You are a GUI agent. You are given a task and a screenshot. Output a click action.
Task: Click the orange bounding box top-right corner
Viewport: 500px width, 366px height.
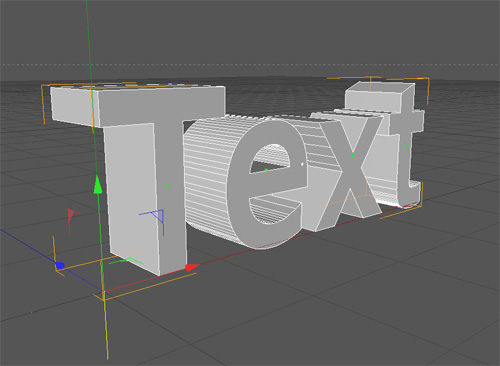(x=428, y=79)
